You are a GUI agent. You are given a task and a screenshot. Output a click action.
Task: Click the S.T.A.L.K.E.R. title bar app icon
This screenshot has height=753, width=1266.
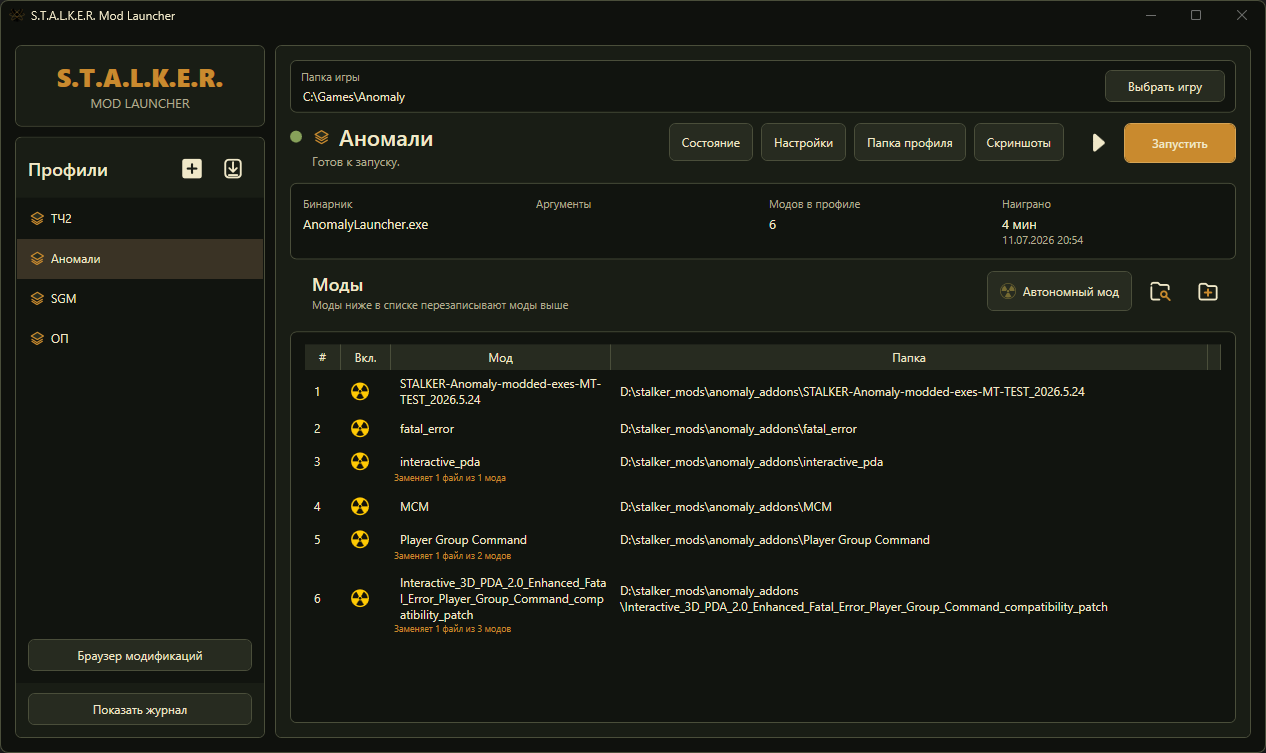[16, 16]
